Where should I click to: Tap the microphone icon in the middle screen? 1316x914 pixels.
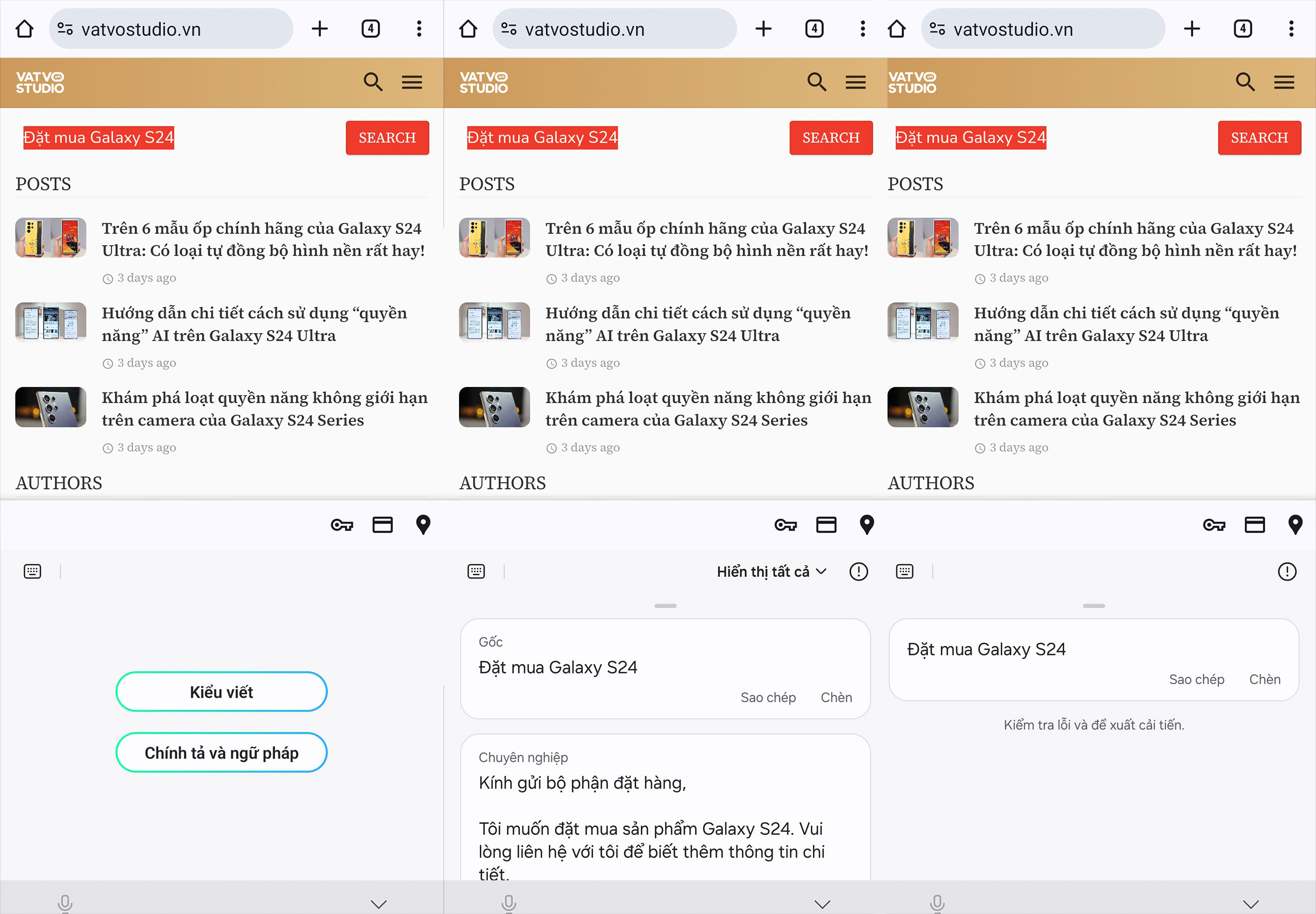(509, 904)
